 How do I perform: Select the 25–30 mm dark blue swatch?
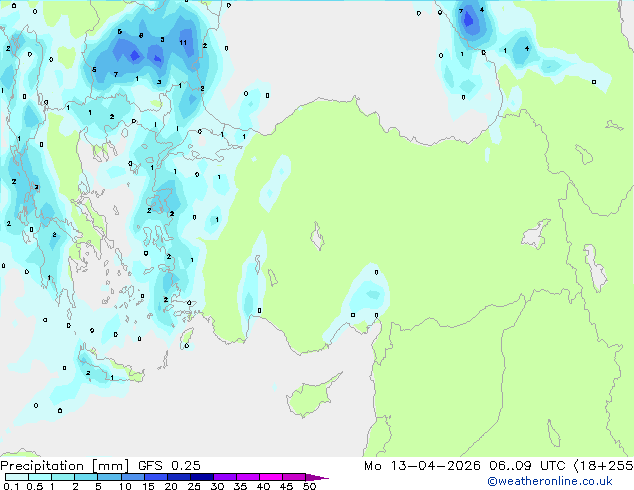[x=201, y=477]
